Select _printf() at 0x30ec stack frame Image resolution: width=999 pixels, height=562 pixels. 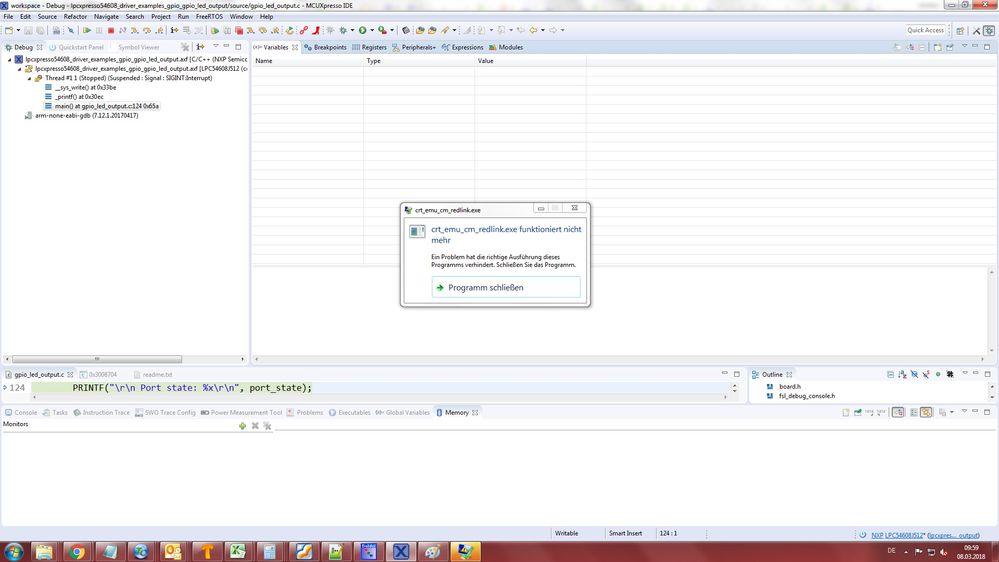click(x=74, y=97)
